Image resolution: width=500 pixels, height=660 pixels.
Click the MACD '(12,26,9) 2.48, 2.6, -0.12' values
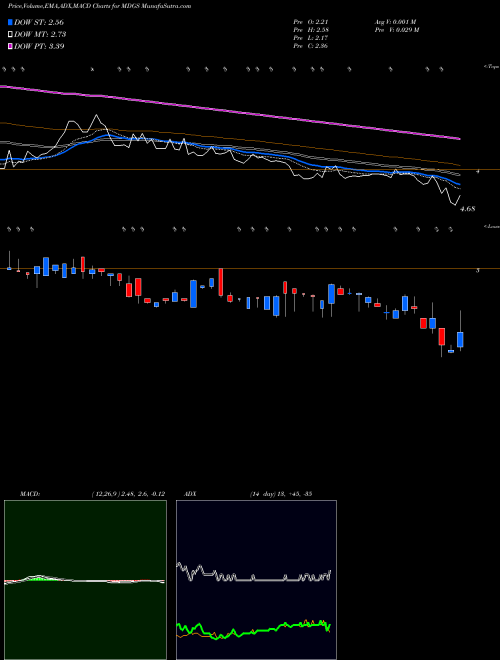[x=128, y=494]
